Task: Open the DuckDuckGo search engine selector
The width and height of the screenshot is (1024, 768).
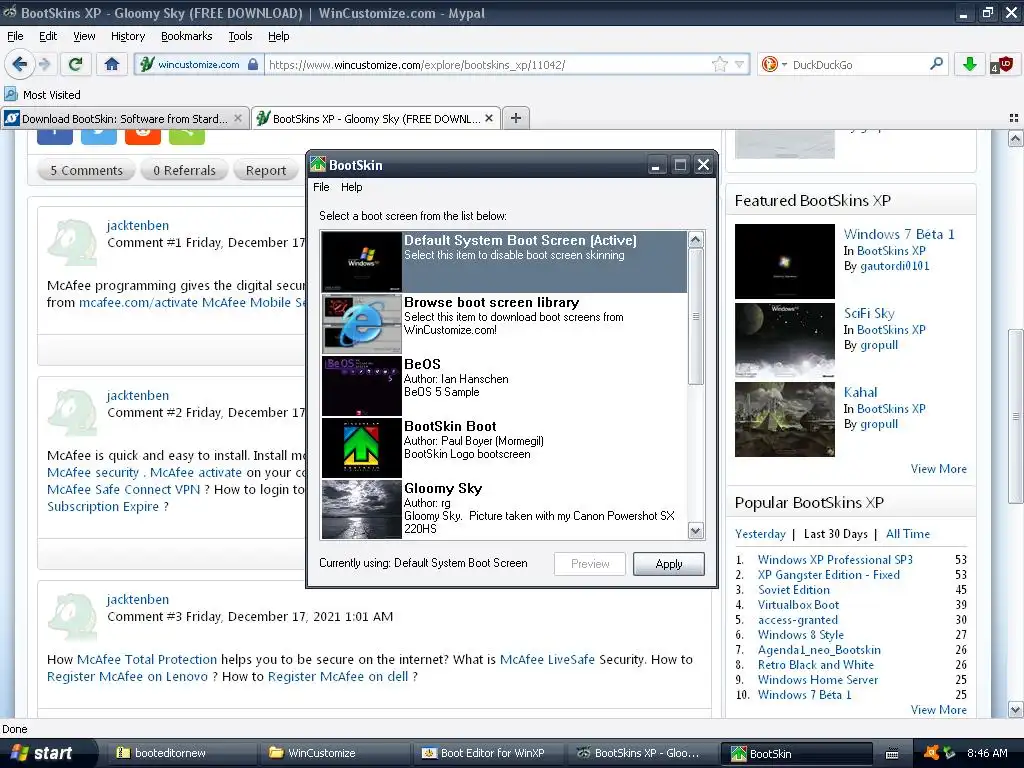Action: pos(774,64)
